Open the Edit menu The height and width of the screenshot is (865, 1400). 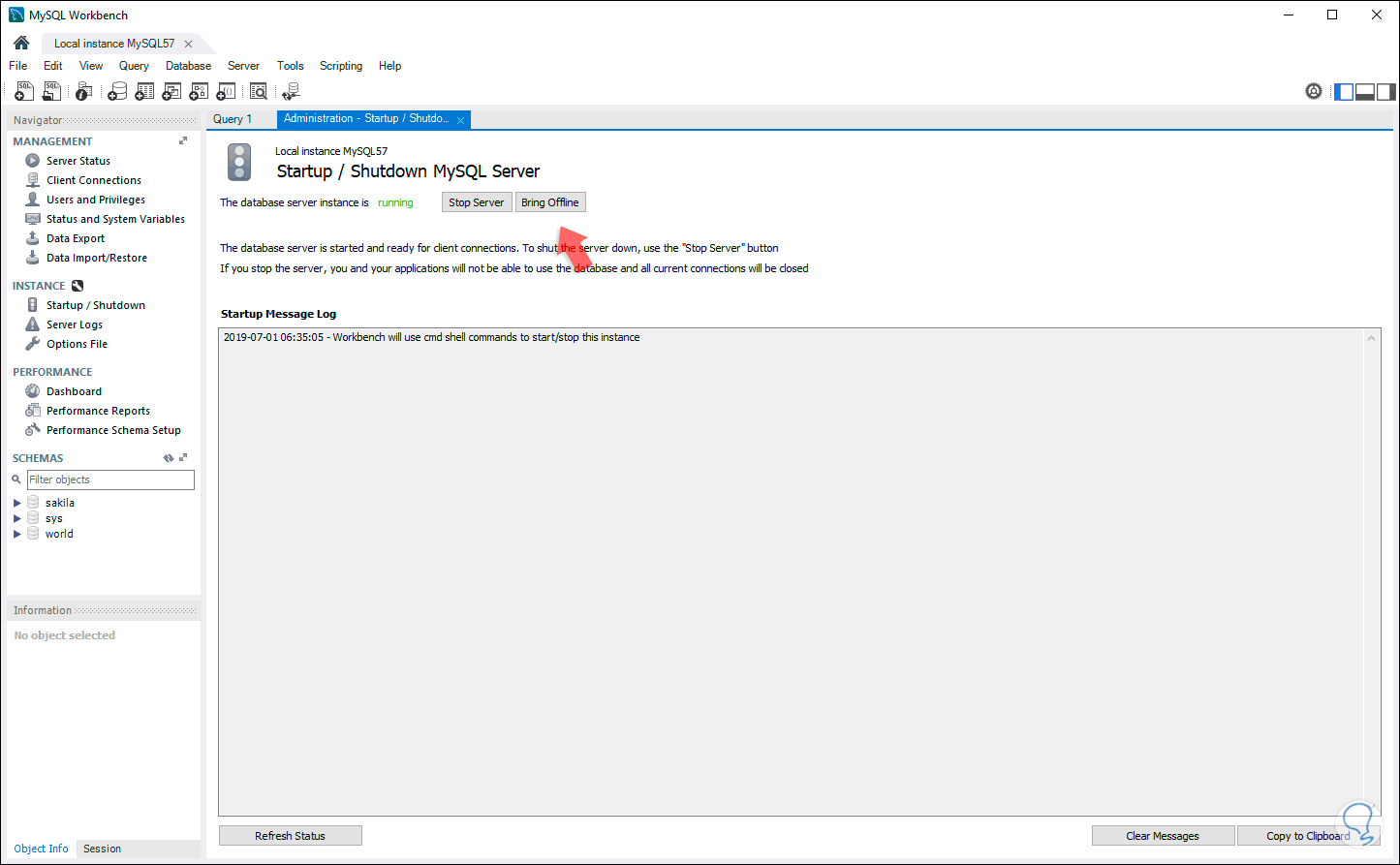coord(53,66)
